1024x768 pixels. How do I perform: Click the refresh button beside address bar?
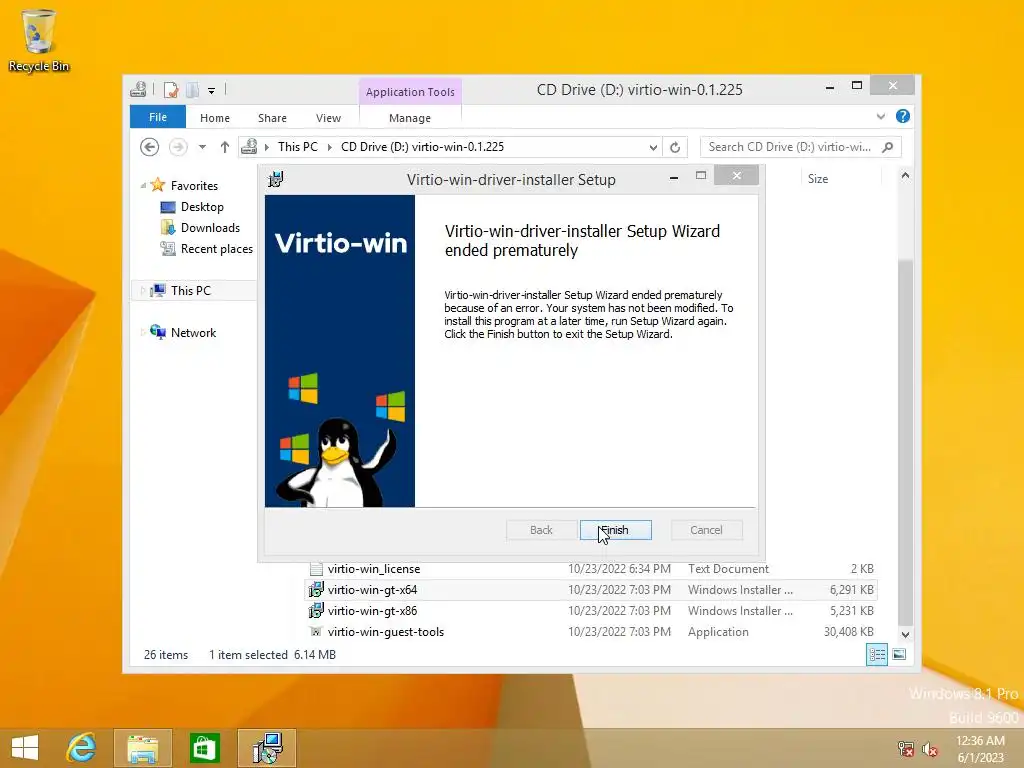coord(675,147)
